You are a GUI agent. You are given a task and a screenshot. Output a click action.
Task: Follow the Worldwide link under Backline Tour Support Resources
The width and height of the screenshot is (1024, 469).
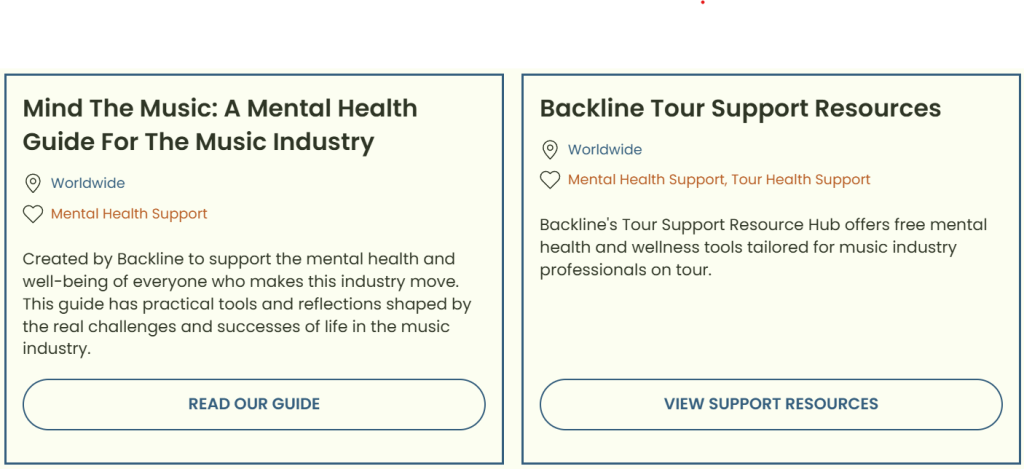tap(605, 150)
